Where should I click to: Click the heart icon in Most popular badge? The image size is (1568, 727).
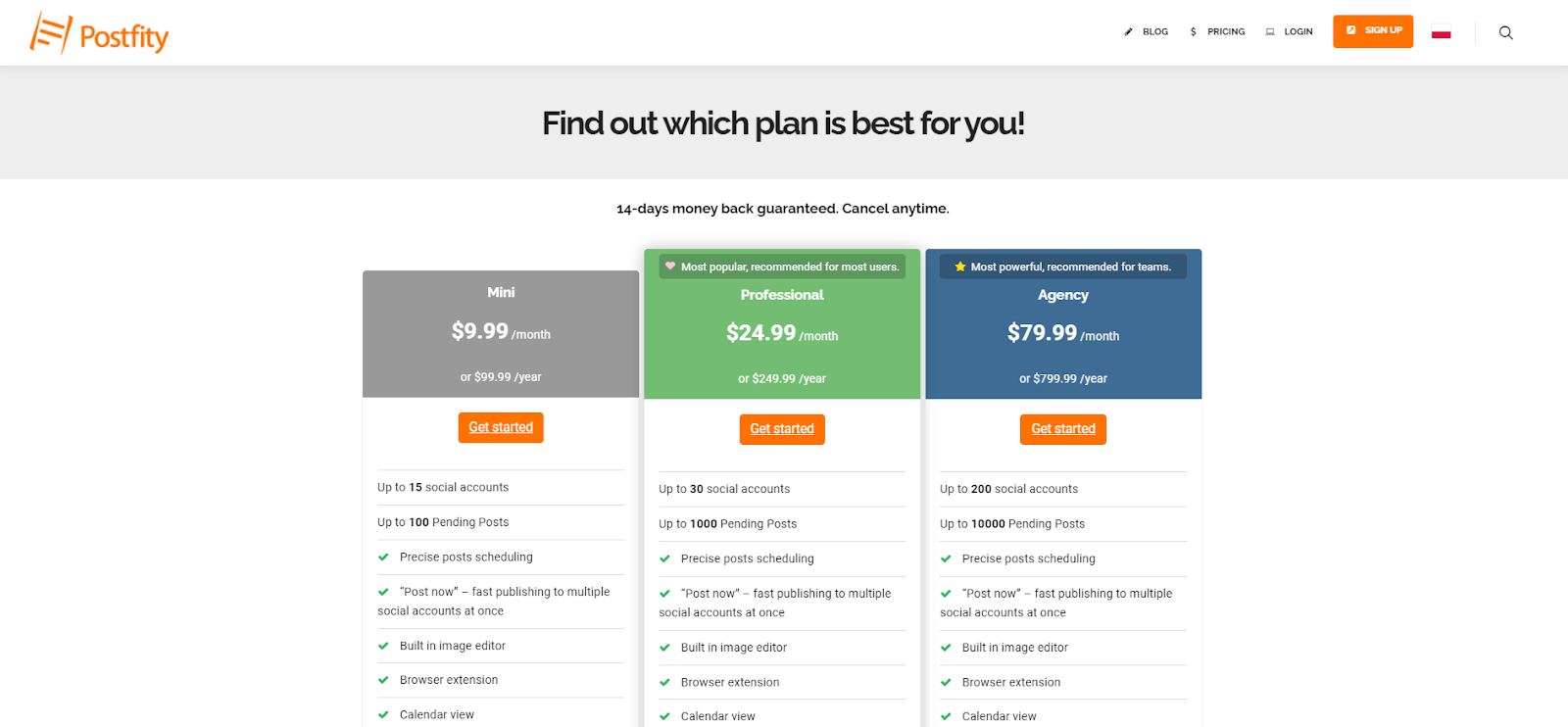click(x=670, y=266)
